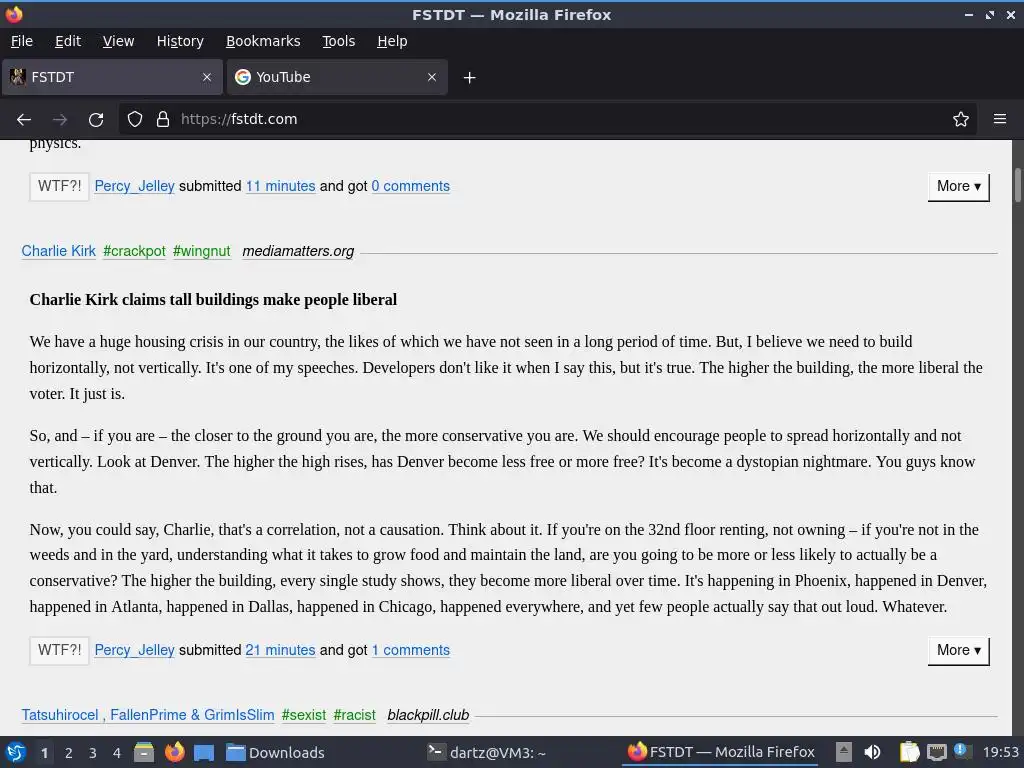Viewport: 1024px width, 768px height.
Task: Open the tracking protection shield icon
Action: [135, 120]
